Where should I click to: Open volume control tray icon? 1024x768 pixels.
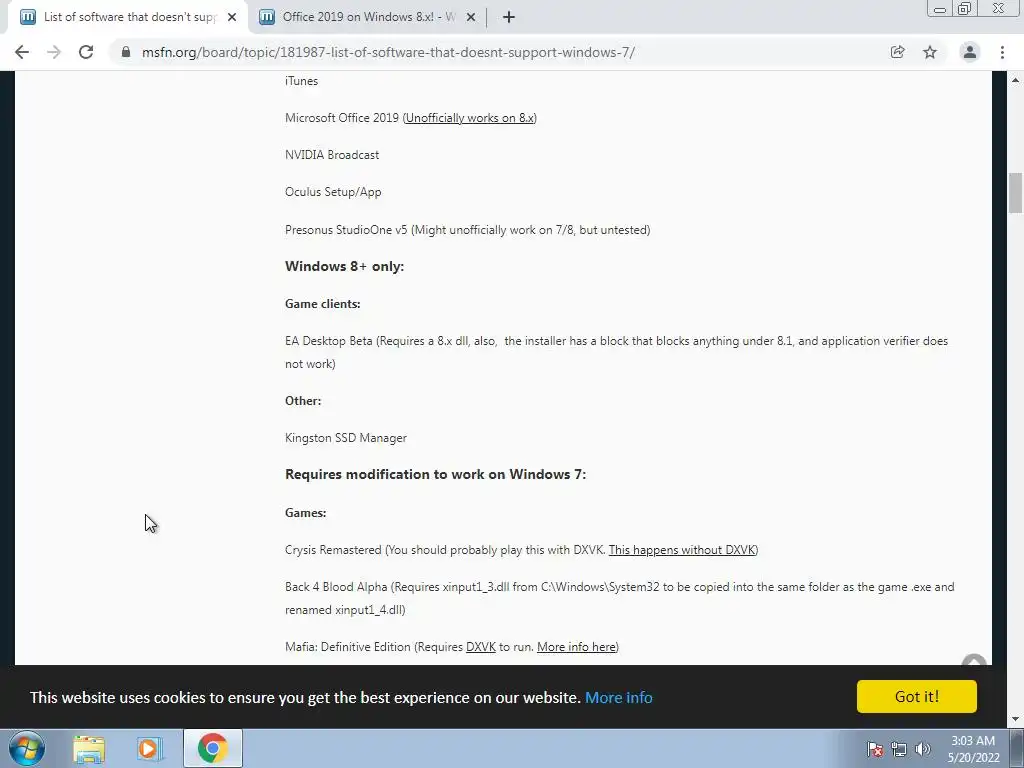tap(923, 749)
